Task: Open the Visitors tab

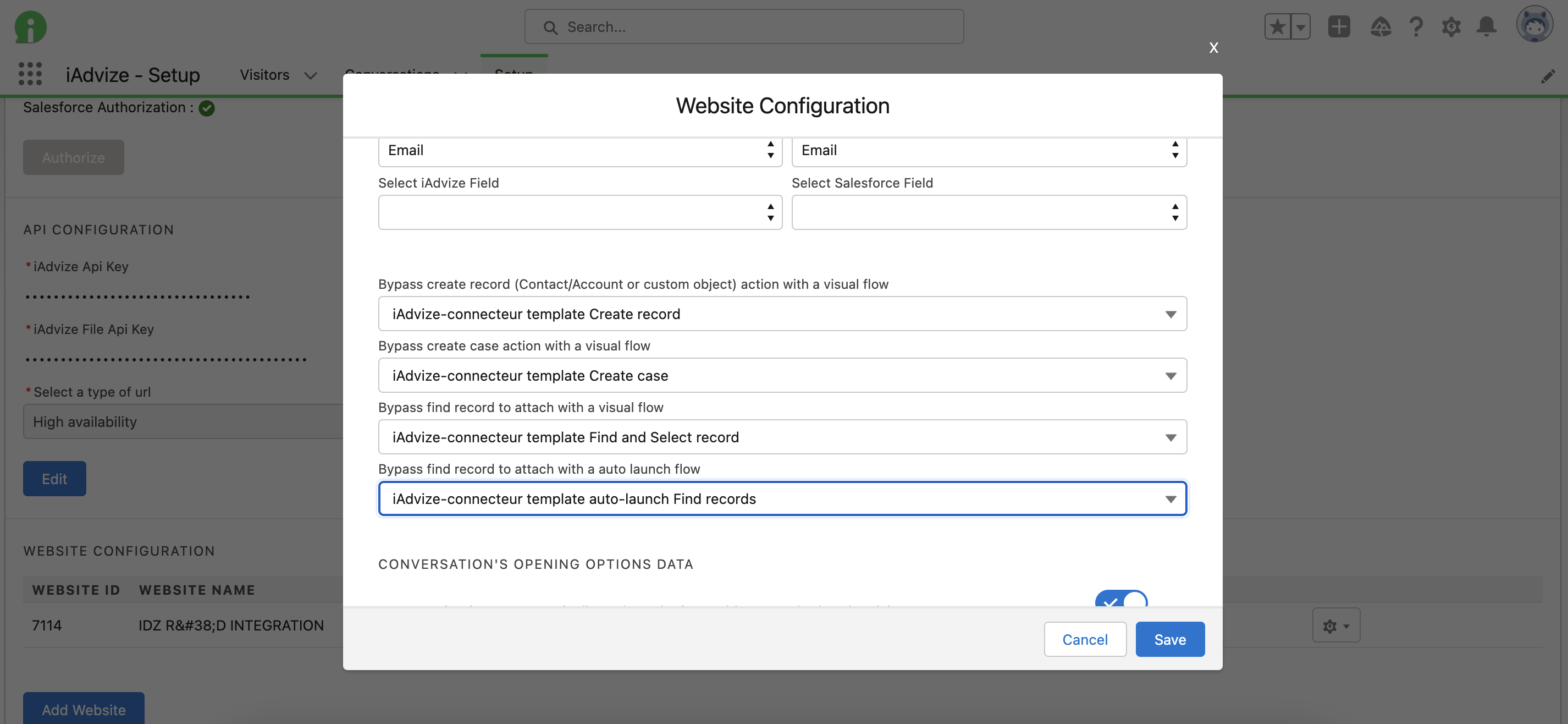Action: 265,75
